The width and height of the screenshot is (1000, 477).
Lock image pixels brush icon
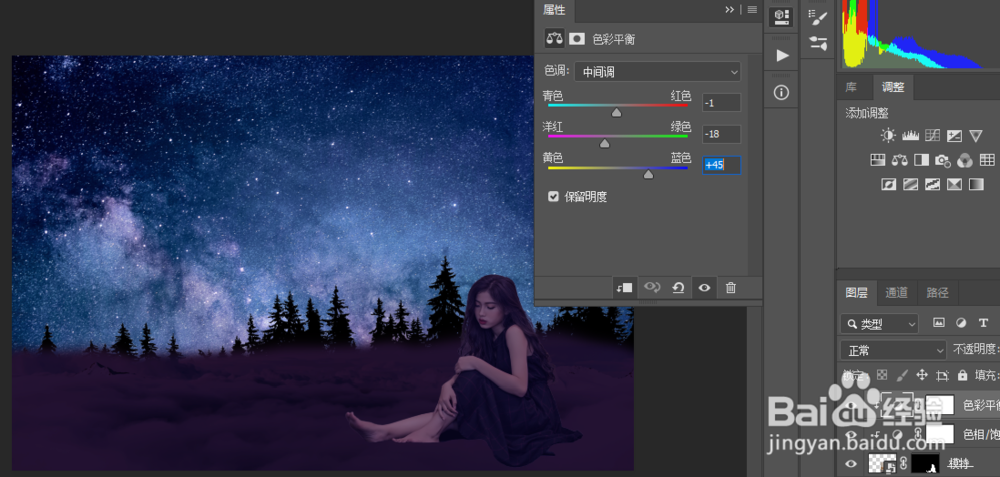tap(902, 375)
